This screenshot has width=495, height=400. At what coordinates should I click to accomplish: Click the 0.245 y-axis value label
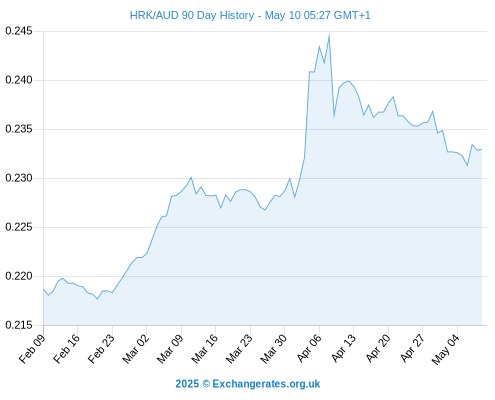pyautogui.click(x=19, y=31)
